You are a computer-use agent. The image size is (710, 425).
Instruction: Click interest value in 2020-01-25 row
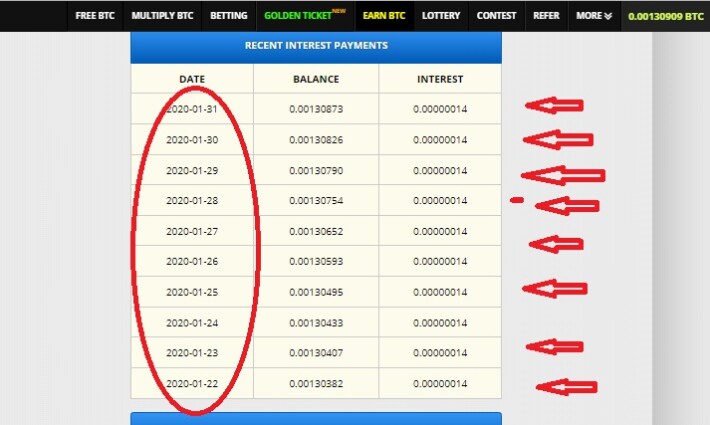click(440, 292)
